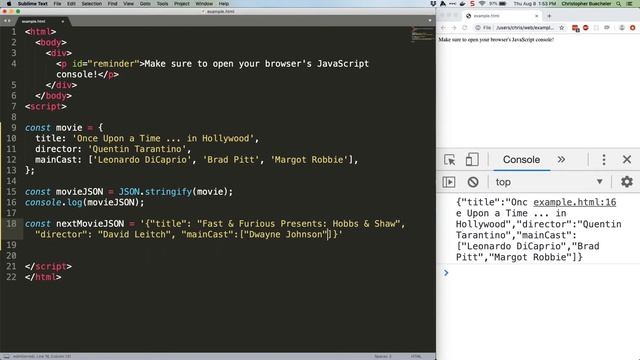The height and width of the screenshot is (360, 640).
Task: Open the Sublime Text application menu
Action: pos(33,3)
